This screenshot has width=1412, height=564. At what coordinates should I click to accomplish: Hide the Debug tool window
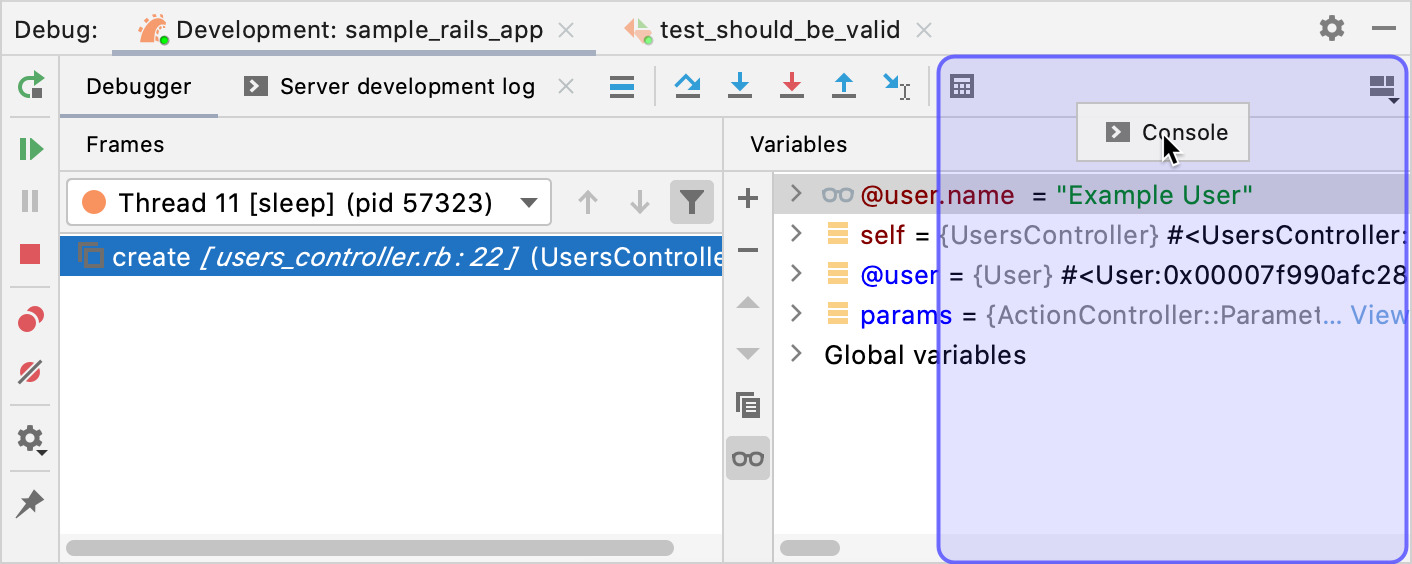coord(1384,28)
